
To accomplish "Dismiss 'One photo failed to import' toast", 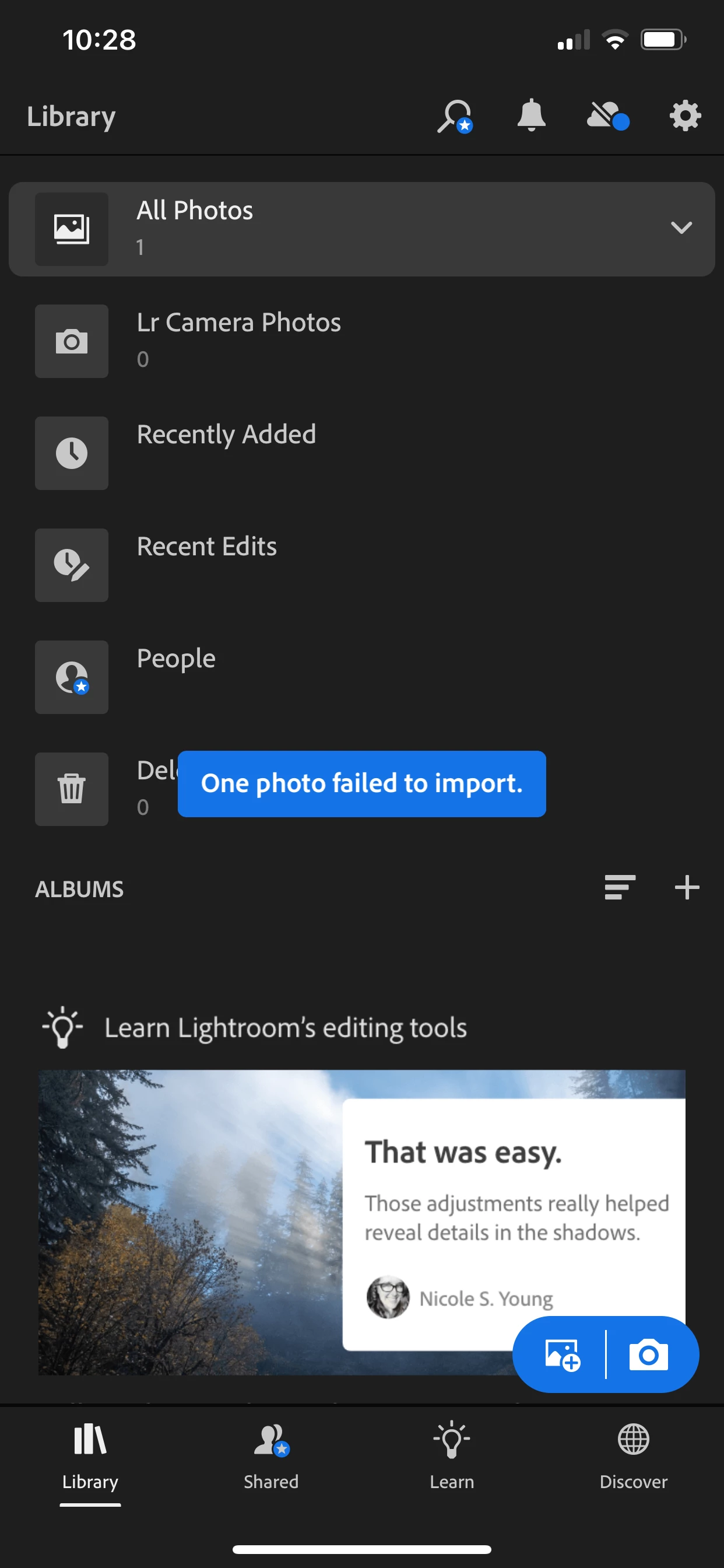I will tap(361, 784).
